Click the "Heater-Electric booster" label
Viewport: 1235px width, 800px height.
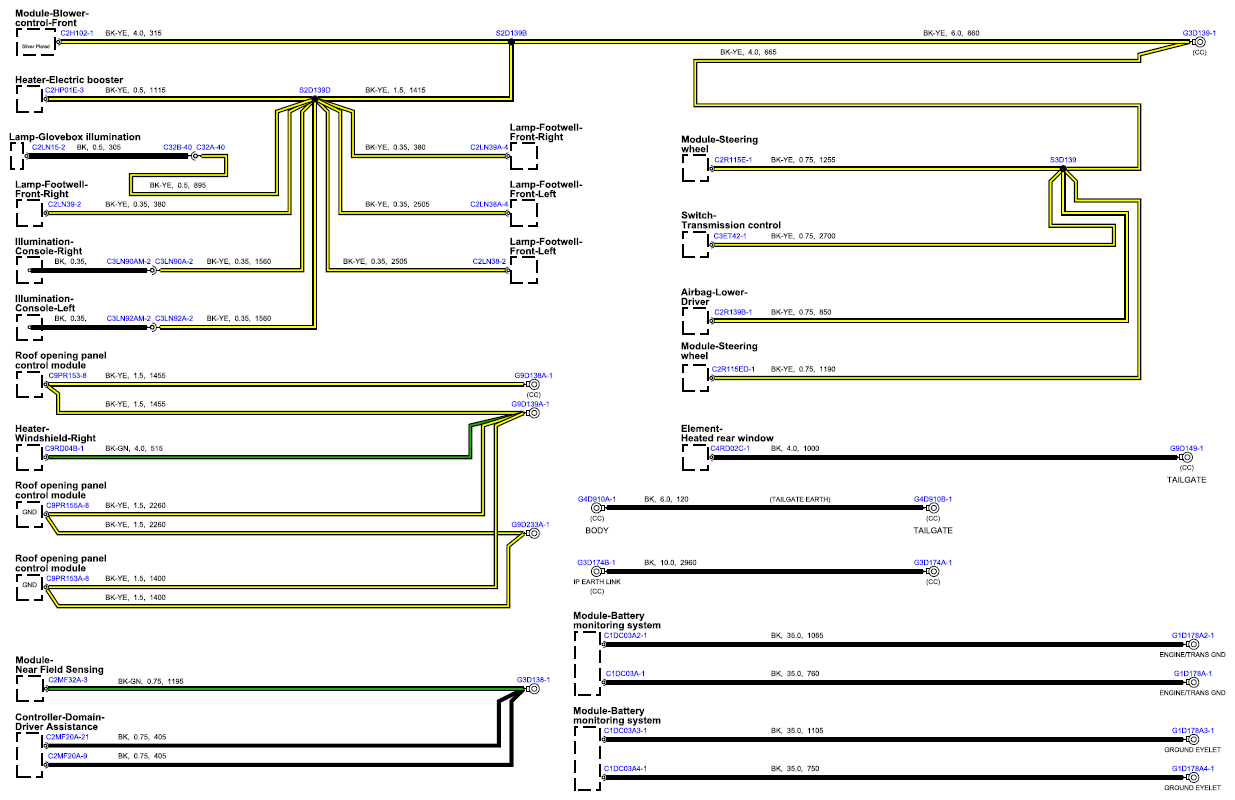pyautogui.click(x=70, y=79)
